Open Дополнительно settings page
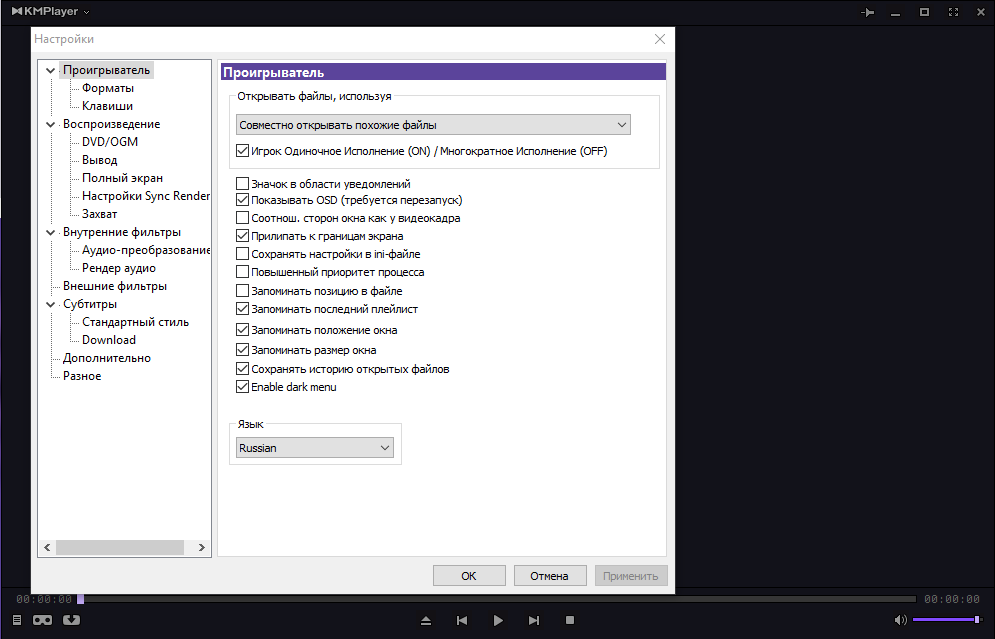 coord(107,358)
